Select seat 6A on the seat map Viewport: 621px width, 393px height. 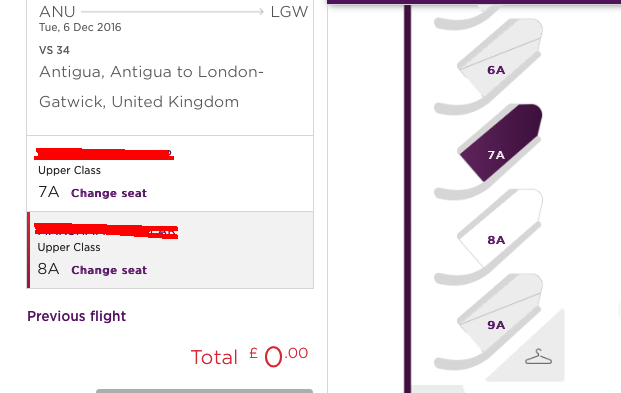pos(500,57)
